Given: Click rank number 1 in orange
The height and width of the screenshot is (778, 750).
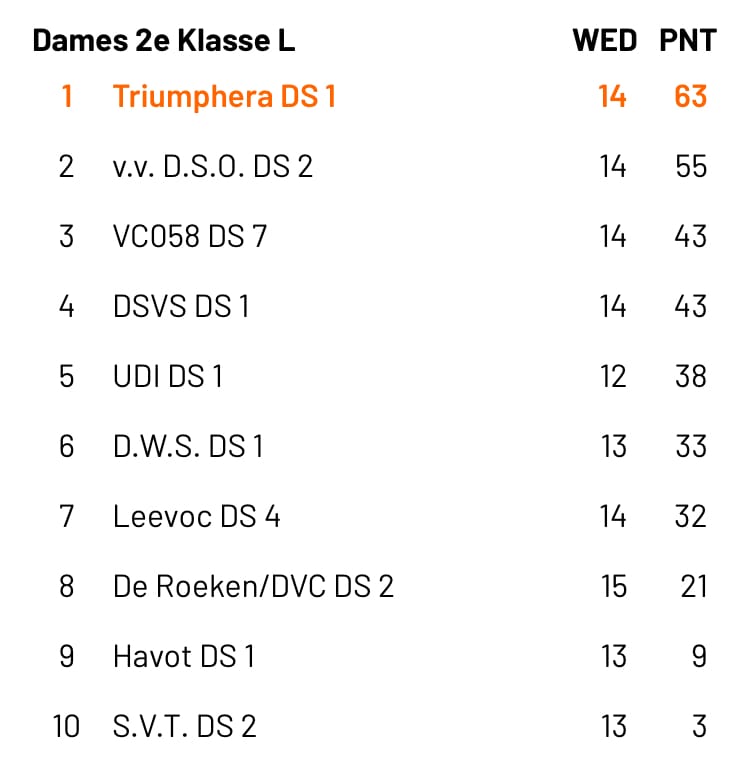Looking at the screenshot, I should (x=67, y=96).
